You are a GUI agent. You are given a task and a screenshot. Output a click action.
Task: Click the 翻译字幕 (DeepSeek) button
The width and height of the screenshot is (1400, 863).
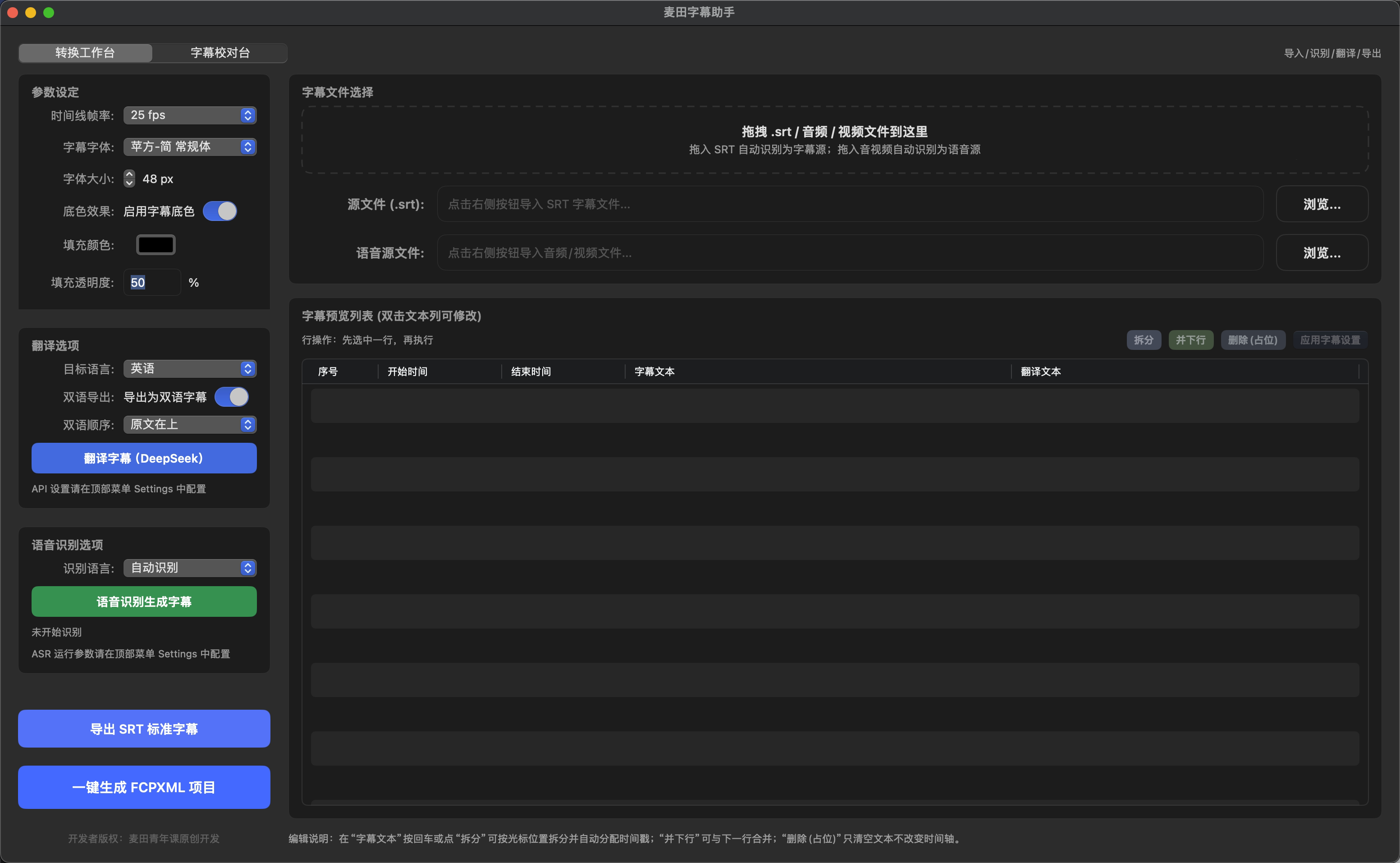click(x=144, y=458)
